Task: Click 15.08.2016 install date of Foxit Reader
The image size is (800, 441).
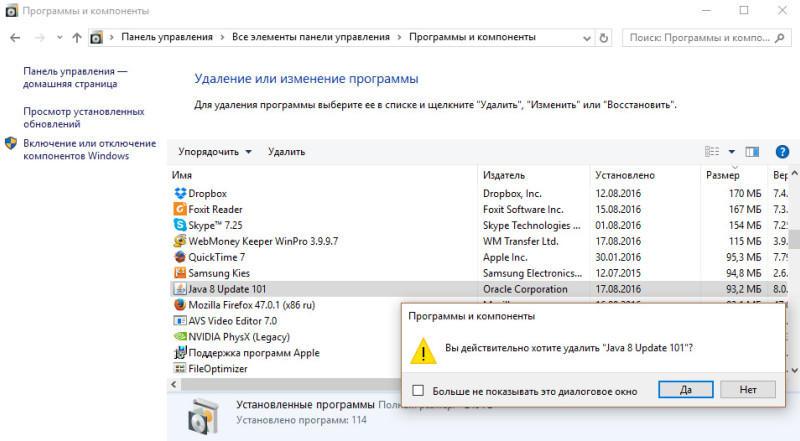Action: [618, 209]
